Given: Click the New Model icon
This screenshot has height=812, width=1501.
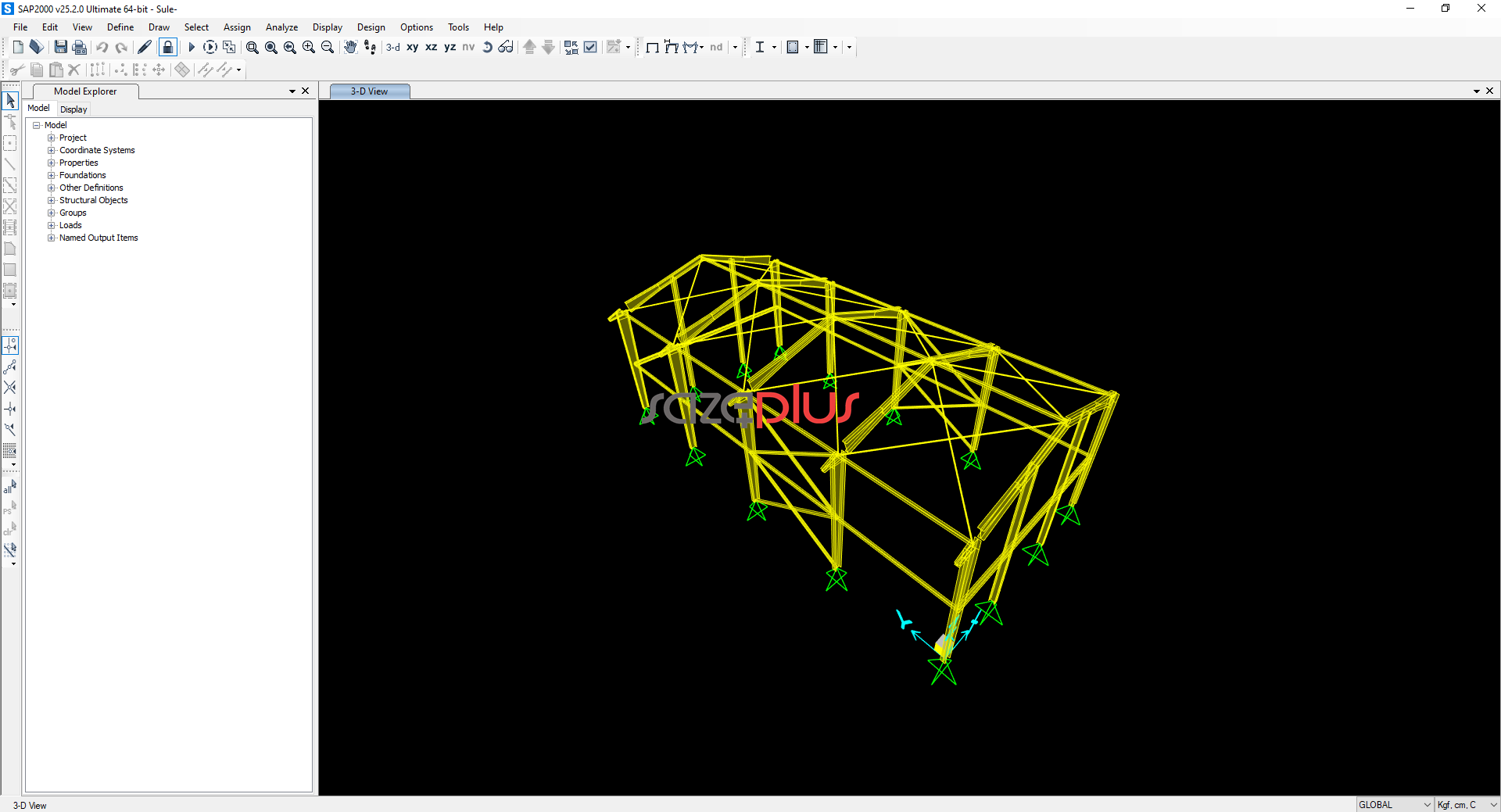Looking at the screenshot, I should coord(18,47).
